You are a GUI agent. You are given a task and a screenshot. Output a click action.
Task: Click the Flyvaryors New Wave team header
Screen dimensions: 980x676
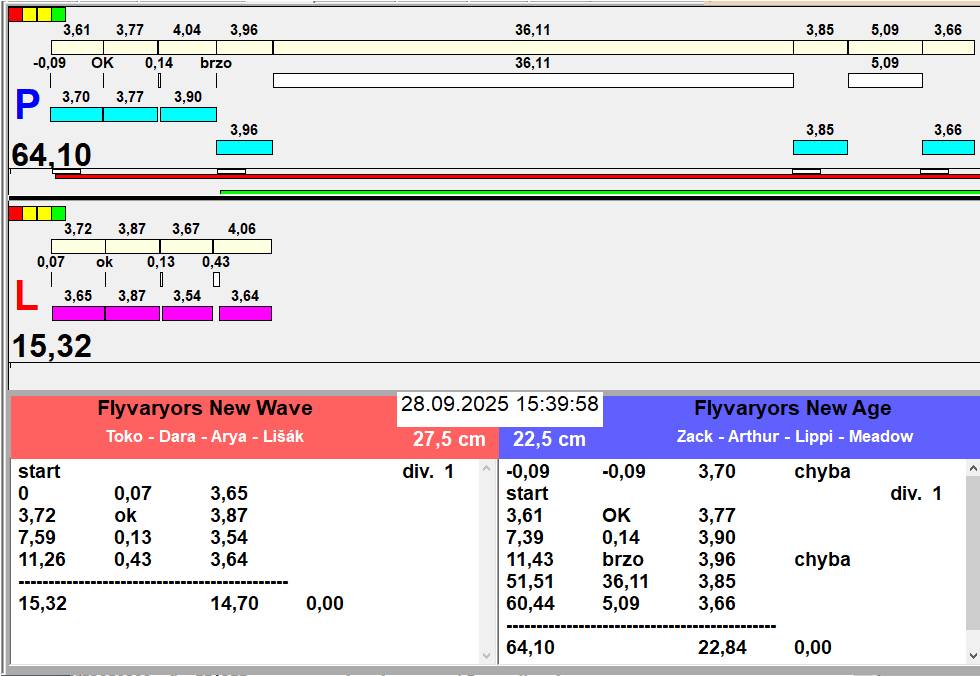205,408
